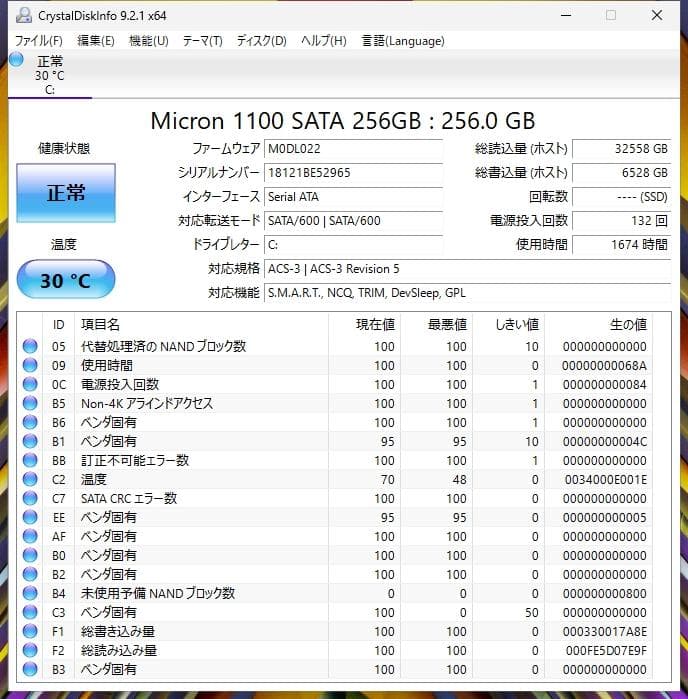Click status icon for row C7

30,498
